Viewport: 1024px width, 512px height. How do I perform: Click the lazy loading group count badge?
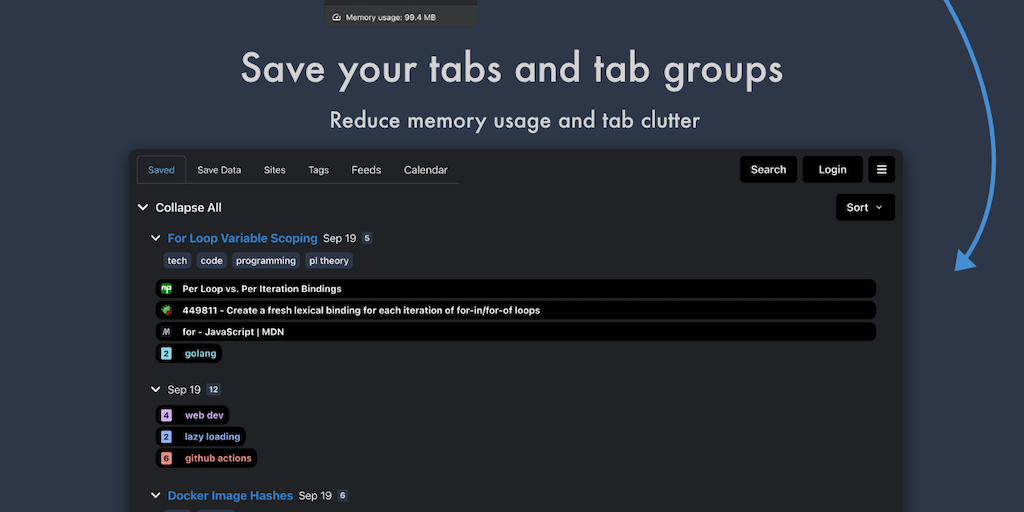tap(166, 437)
